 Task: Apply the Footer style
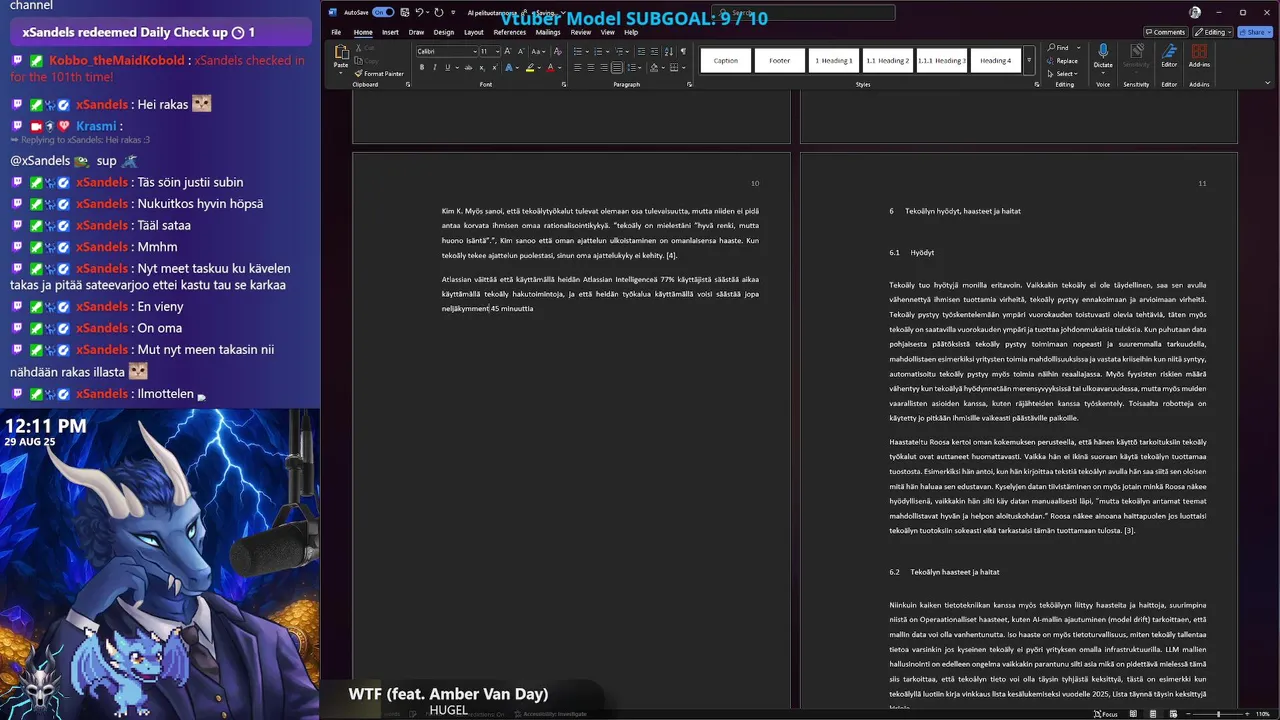click(780, 60)
